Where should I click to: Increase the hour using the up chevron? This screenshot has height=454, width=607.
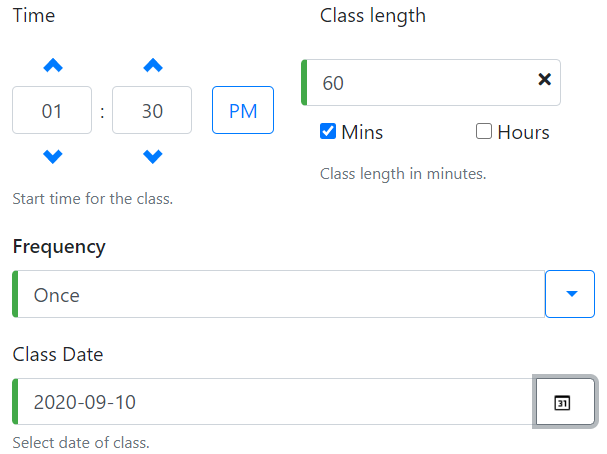53,66
